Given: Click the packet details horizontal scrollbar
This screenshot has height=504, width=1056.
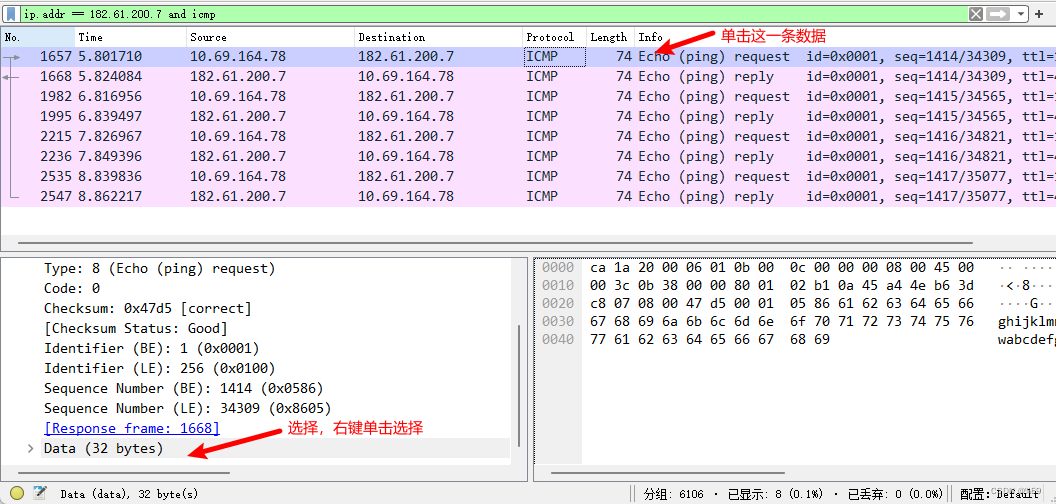Looking at the screenshot, I should tap(123, 473).
